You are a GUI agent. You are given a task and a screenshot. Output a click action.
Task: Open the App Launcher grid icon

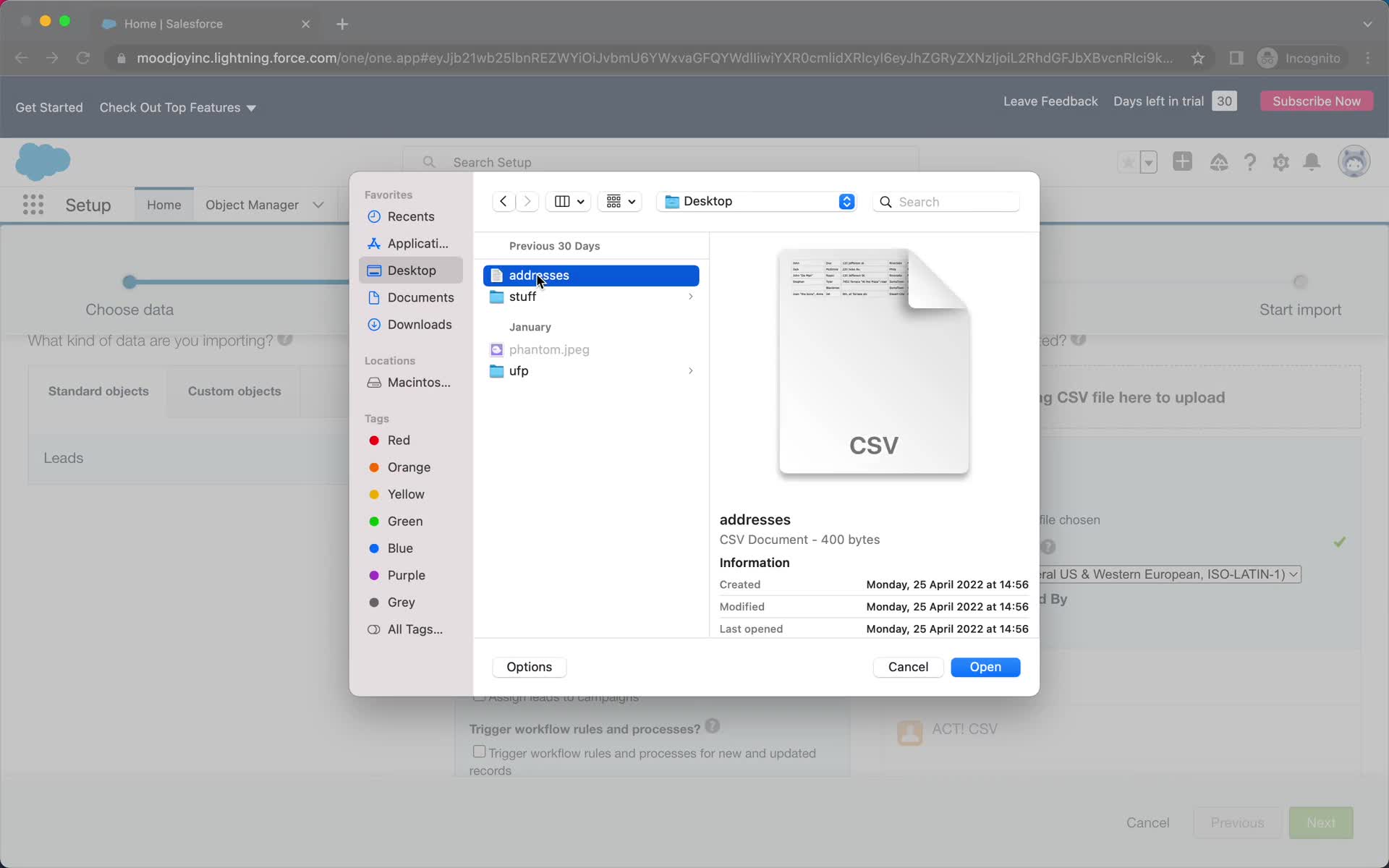(x=33, y=205)
